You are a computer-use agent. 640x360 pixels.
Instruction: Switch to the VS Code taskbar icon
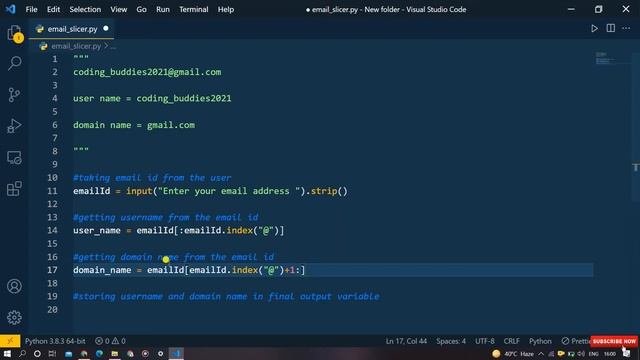pyautogui.click(x=176, y=353)
